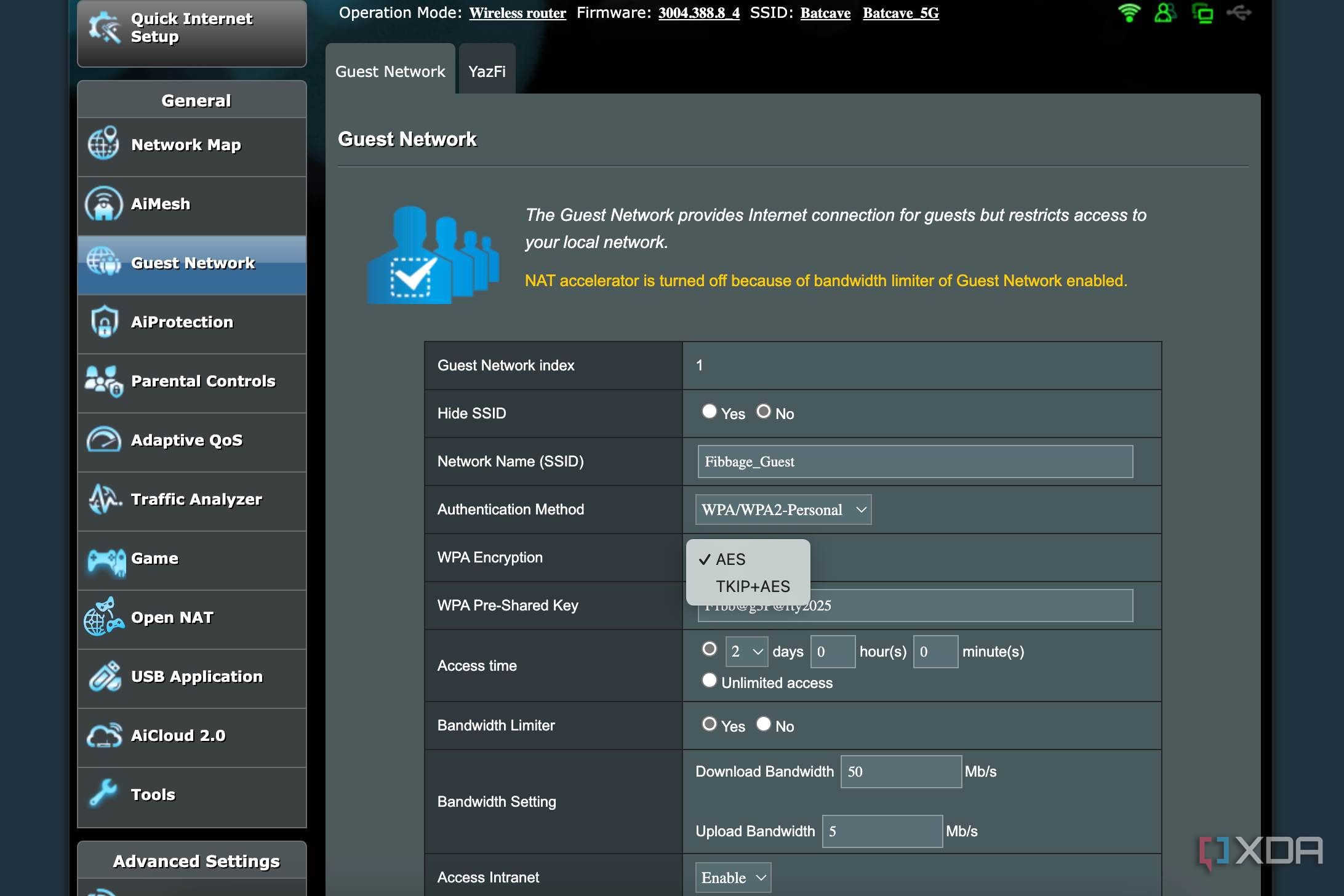This screenshot has height=896, width=1344.
Task: Open the Game section
Action: coord(154,558)
